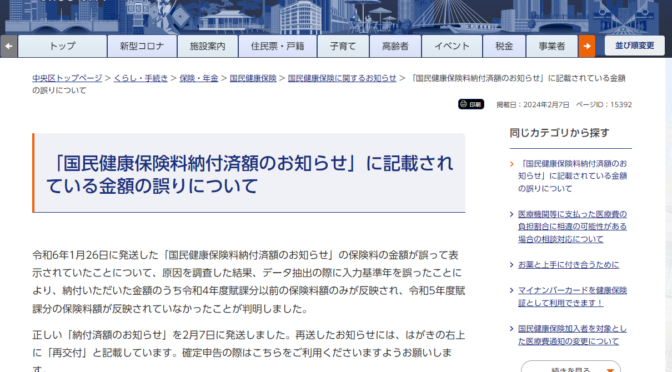Open the 新型コロナ navigation tab
672x372 pixels.
pyautogui.click(x=142, y=46)
